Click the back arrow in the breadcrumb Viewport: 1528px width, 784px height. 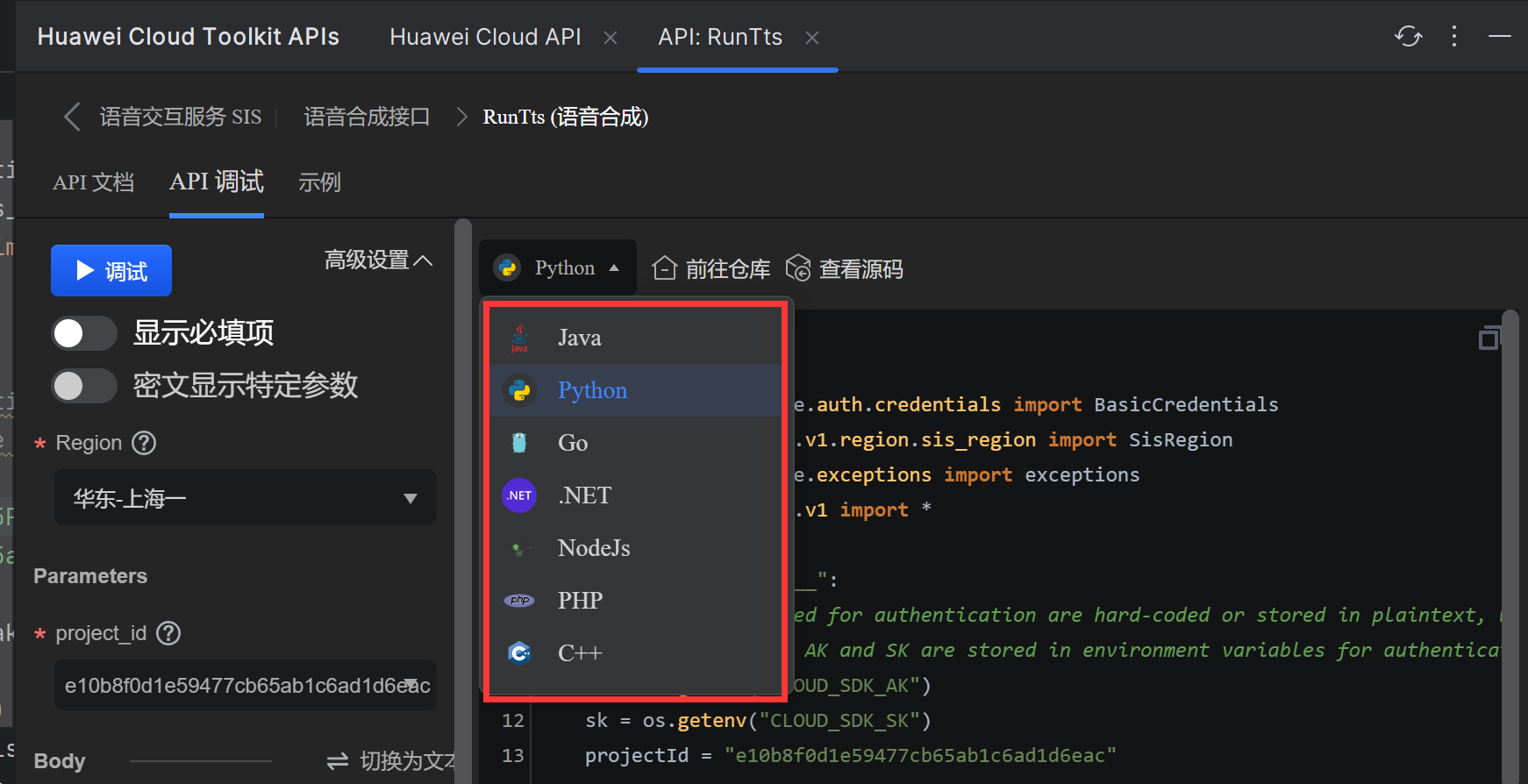[72, 117]
